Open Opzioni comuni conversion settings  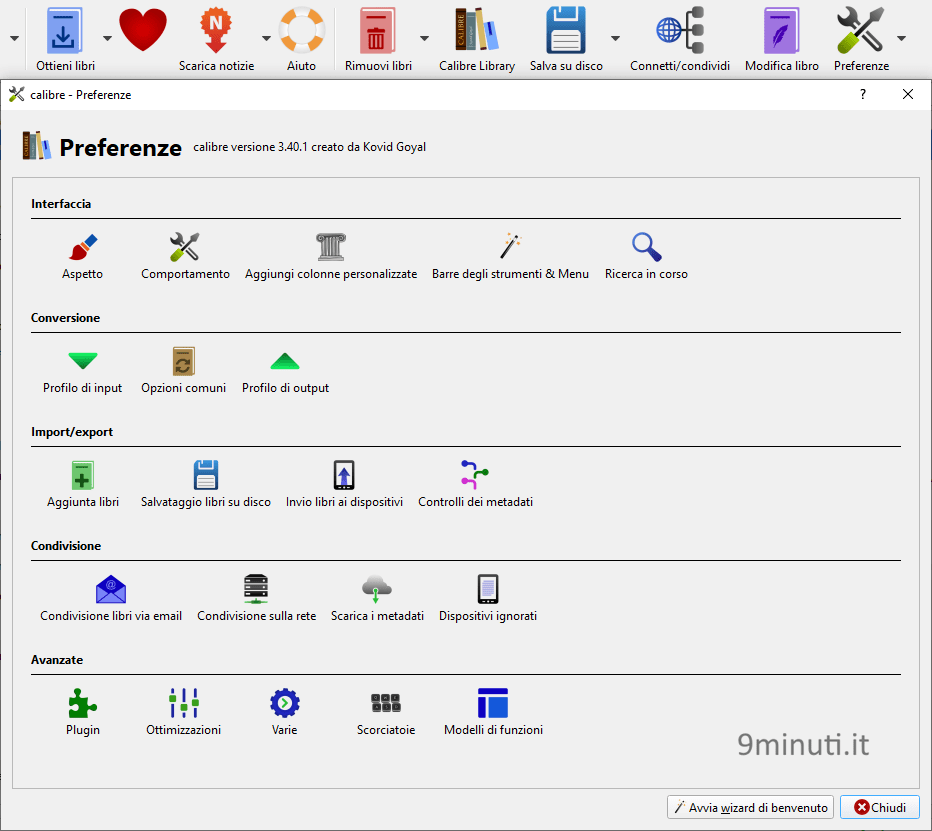[x=183, y=370]
